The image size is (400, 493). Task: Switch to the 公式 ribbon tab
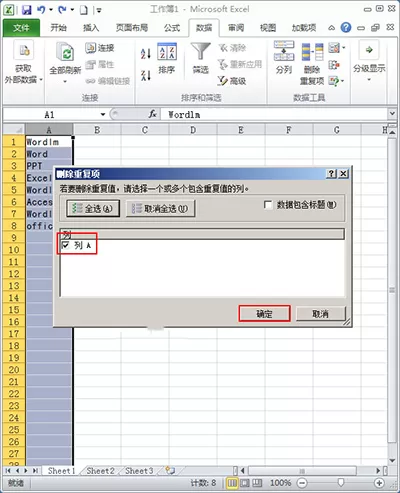[172, 28]
